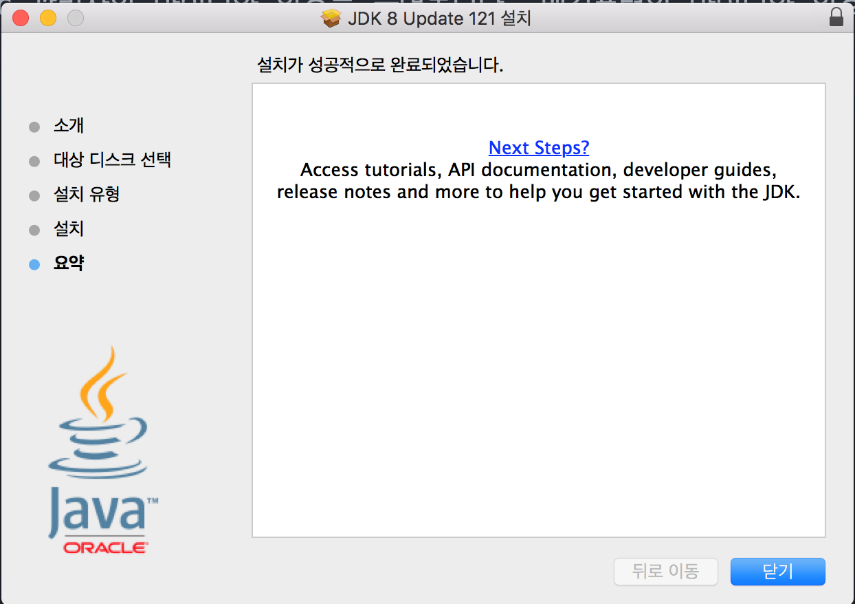Click the disabled 뒤로 이동 button
The image size is (855, 604).
[665, 571]
